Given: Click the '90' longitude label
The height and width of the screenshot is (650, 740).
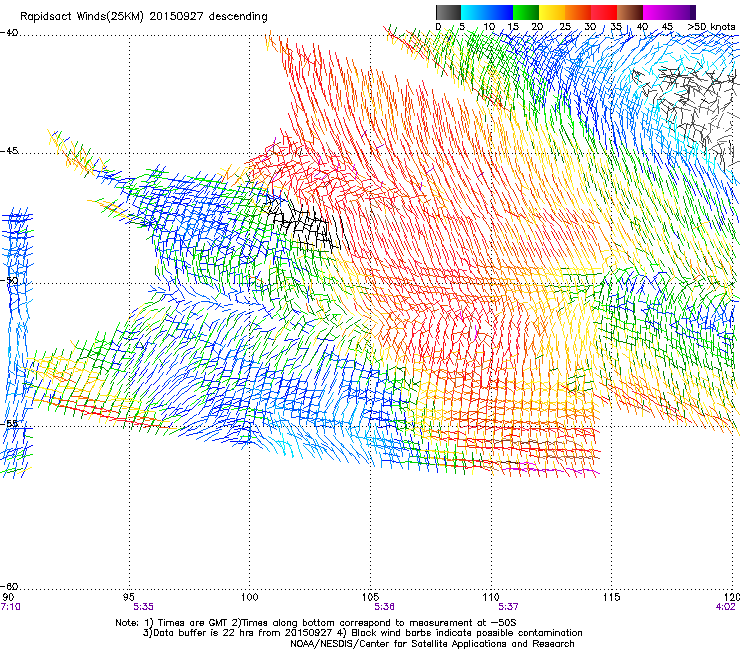Looking at the screenshot, I should pyautogui.click(x=8, y=597).
